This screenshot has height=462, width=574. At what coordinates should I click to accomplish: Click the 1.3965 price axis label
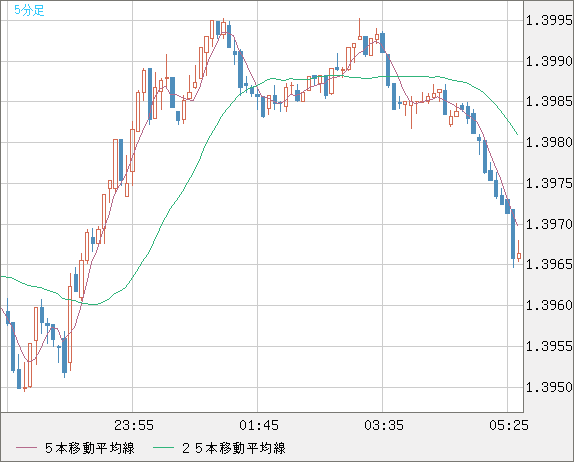tap(549, 264)
